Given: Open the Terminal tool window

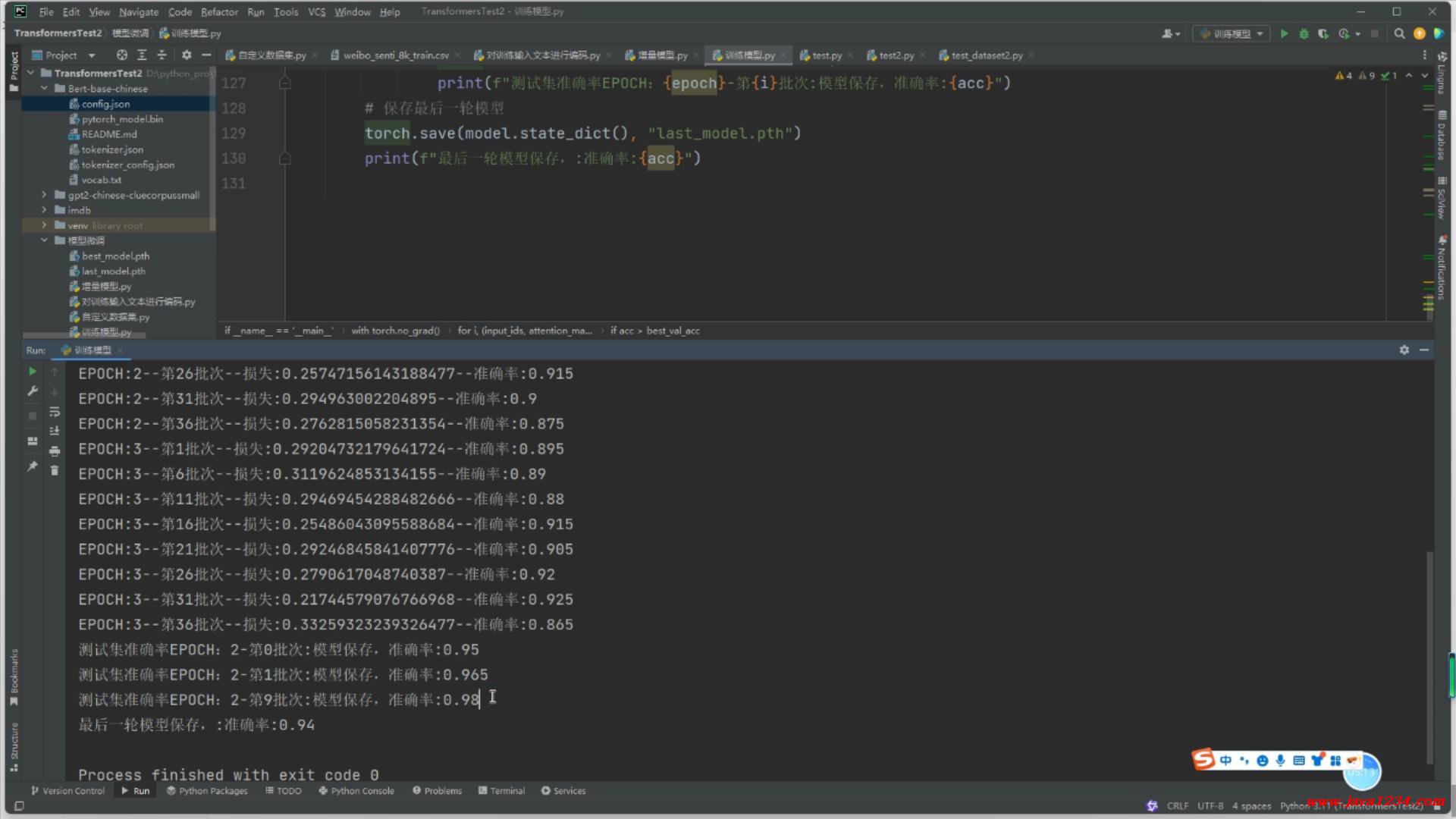Looking at the screenshot, I should 501,791.
